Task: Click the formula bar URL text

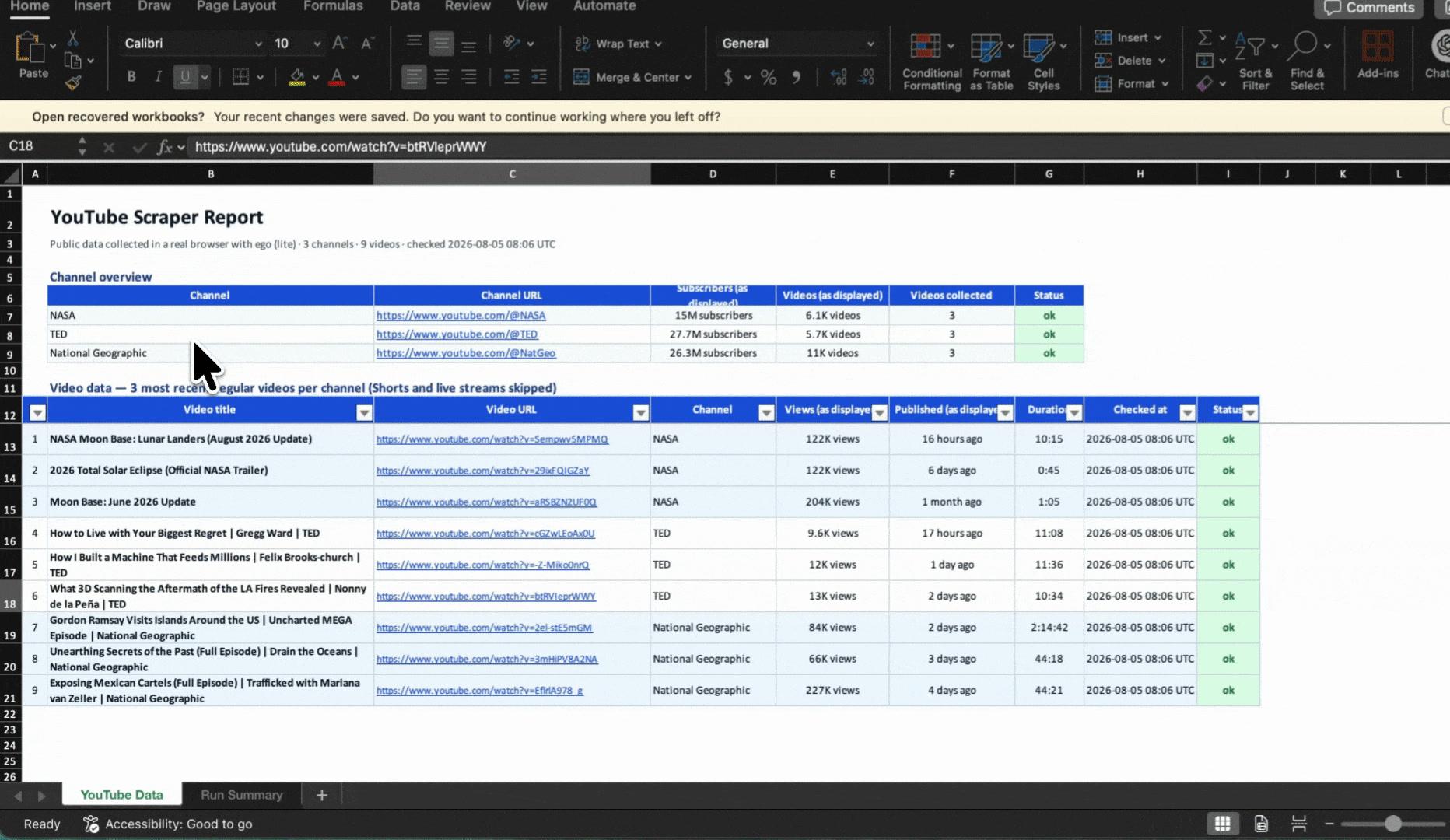Action: click(340, 146)
